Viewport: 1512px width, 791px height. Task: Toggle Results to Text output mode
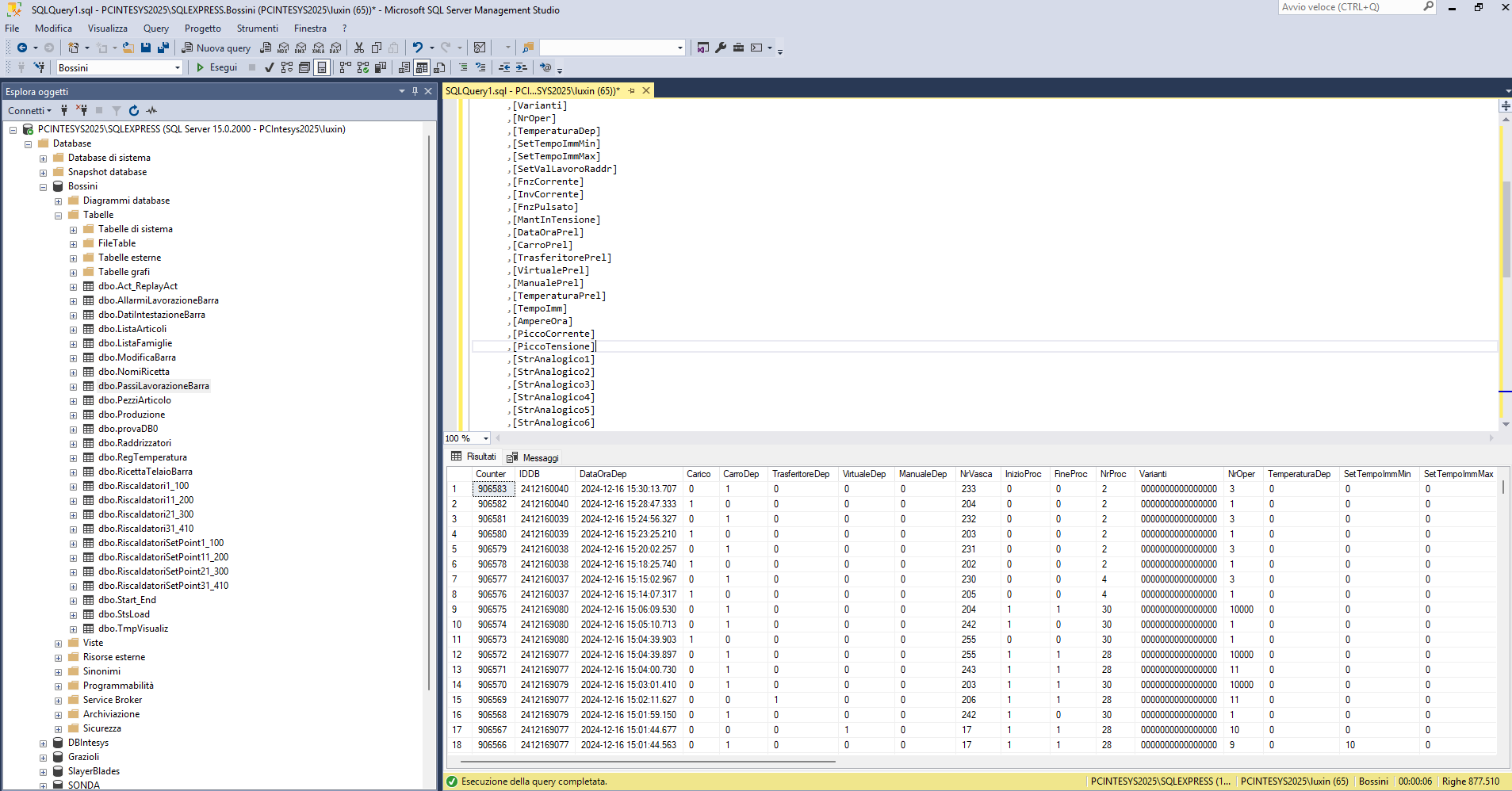tap(404, 67)
